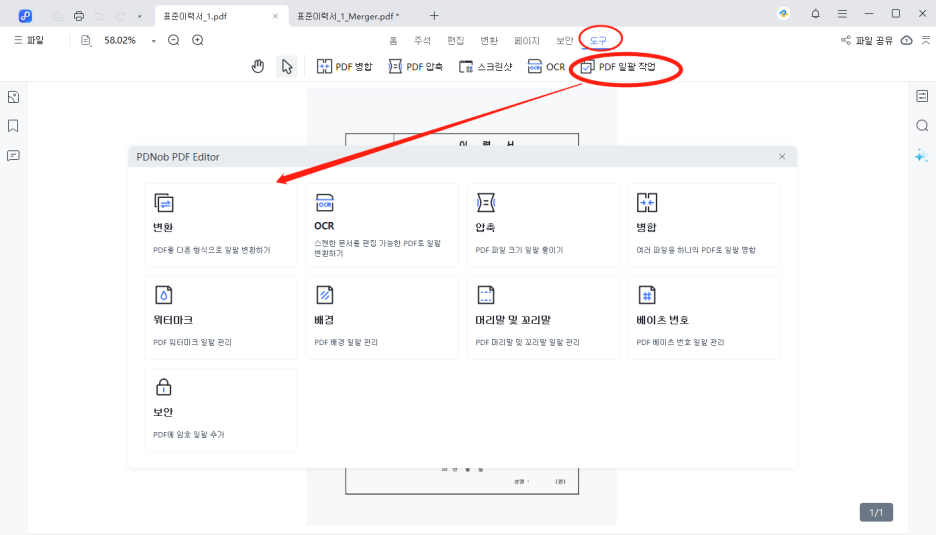Select the Hand pan tool
Image resolution: width=936 pixels, height=535 pixels.
(x=258, y=66)
